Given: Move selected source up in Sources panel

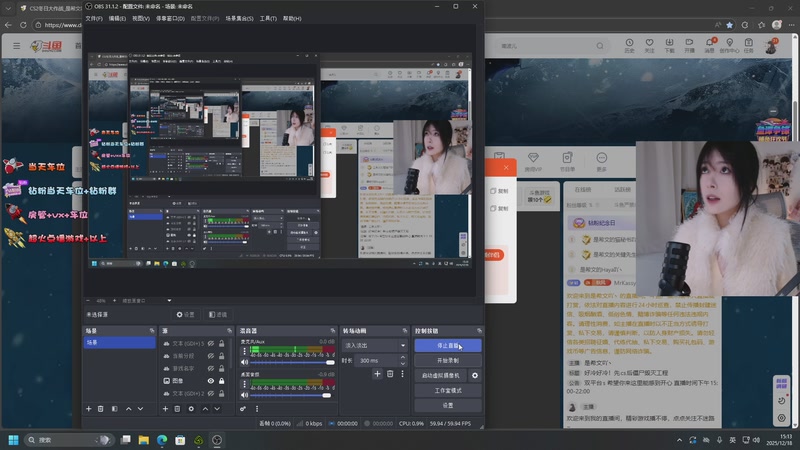Looking at the screenshot, I should [205, 409].
